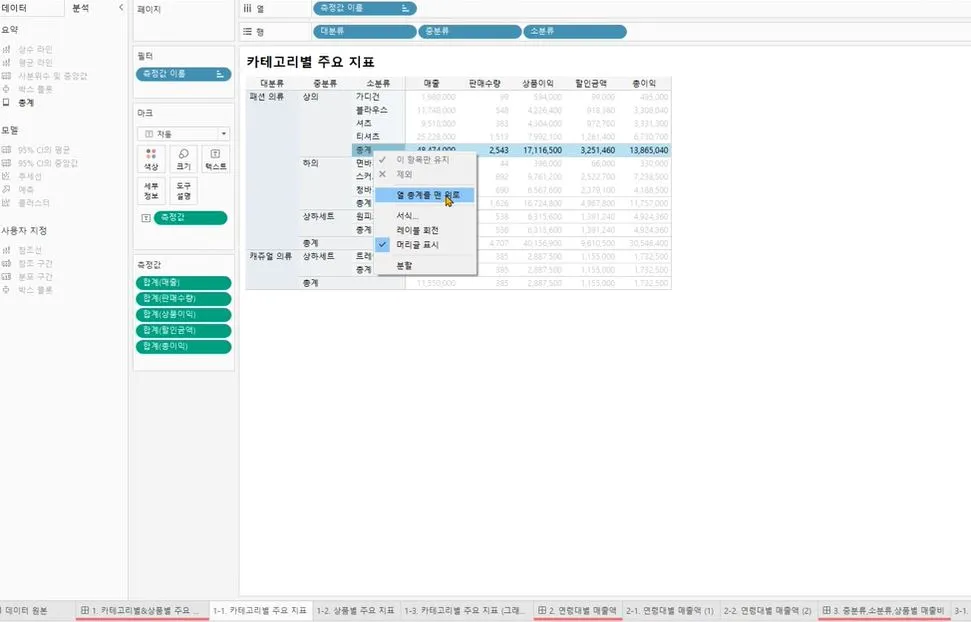Open the 색상 marks card
Screen dimensions: 971x622
[151, 159]
